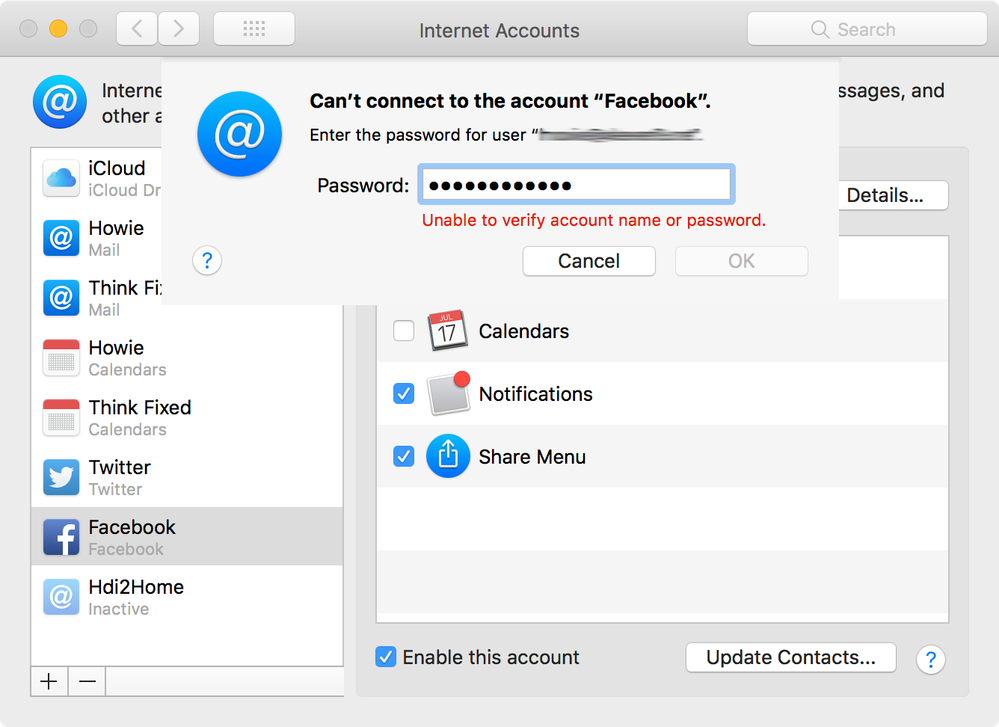Click the Back navigation arrow
The image size is (999, 727).
pyautogui.click(x=137, y=29)
